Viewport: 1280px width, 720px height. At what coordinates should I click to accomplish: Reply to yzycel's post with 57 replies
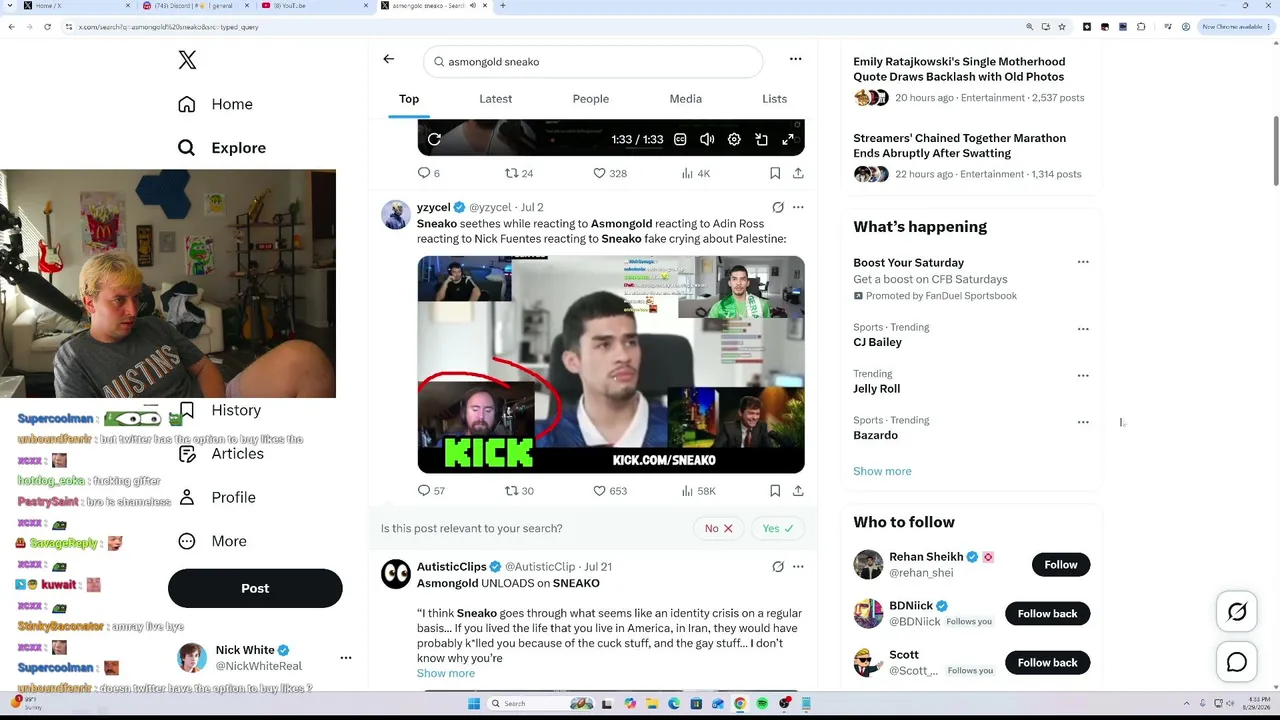pyautogui.click(x=431, y=491)
